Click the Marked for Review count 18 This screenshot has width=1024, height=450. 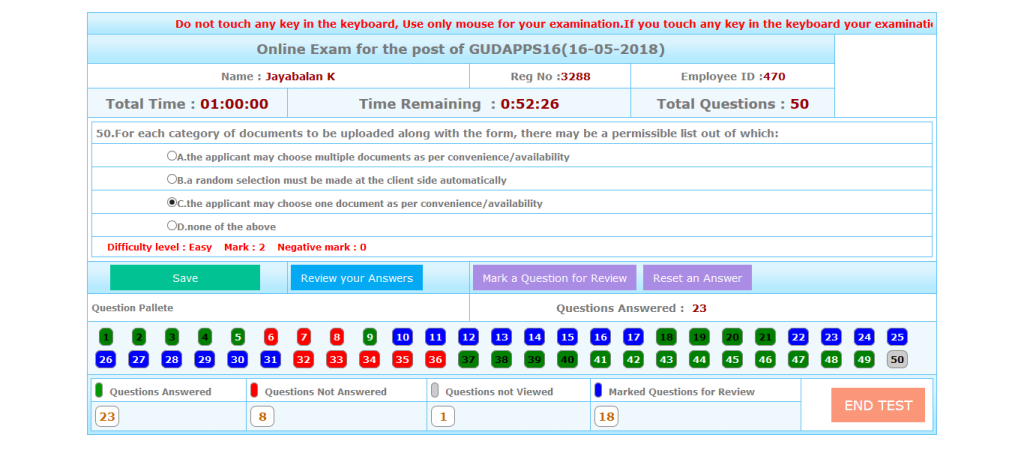(606, 417)
